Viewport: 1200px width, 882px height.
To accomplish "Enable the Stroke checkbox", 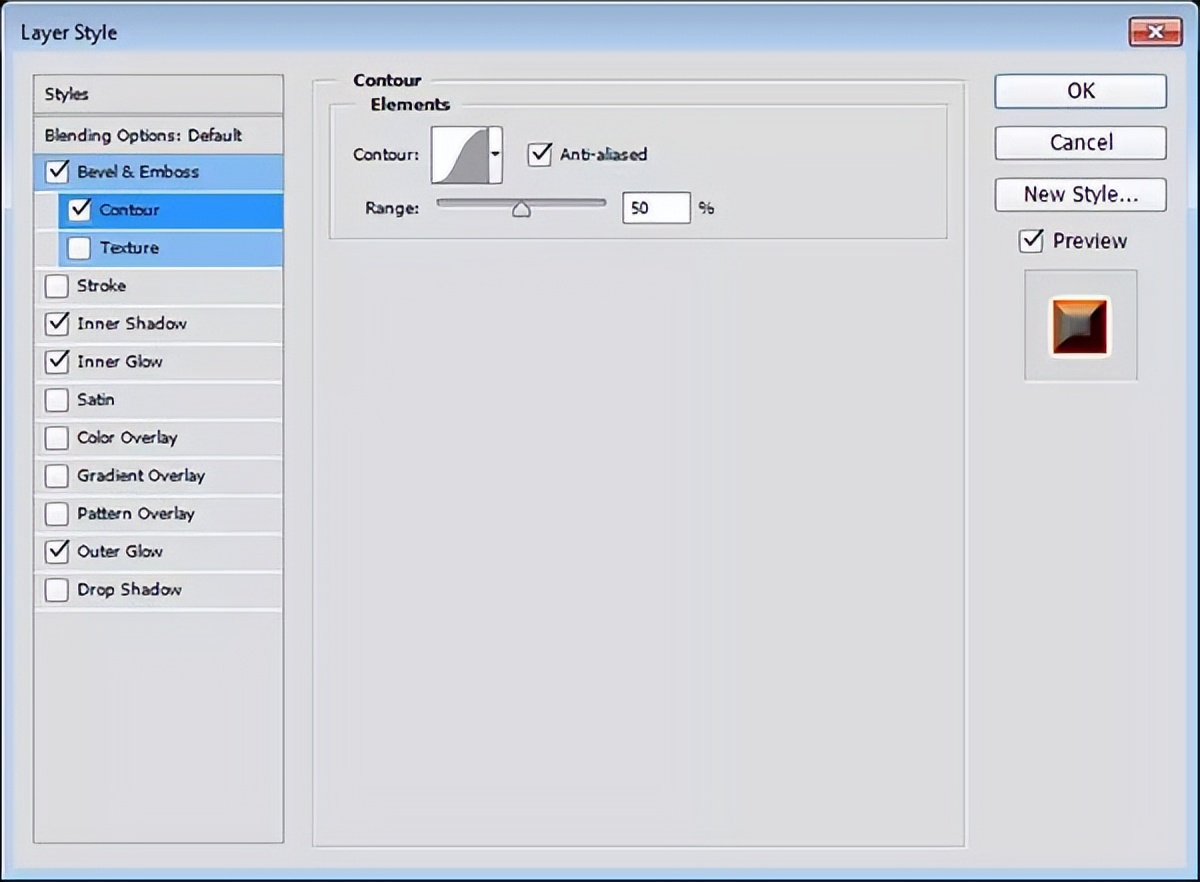I will pyautogui.click(x=57, y=286).
